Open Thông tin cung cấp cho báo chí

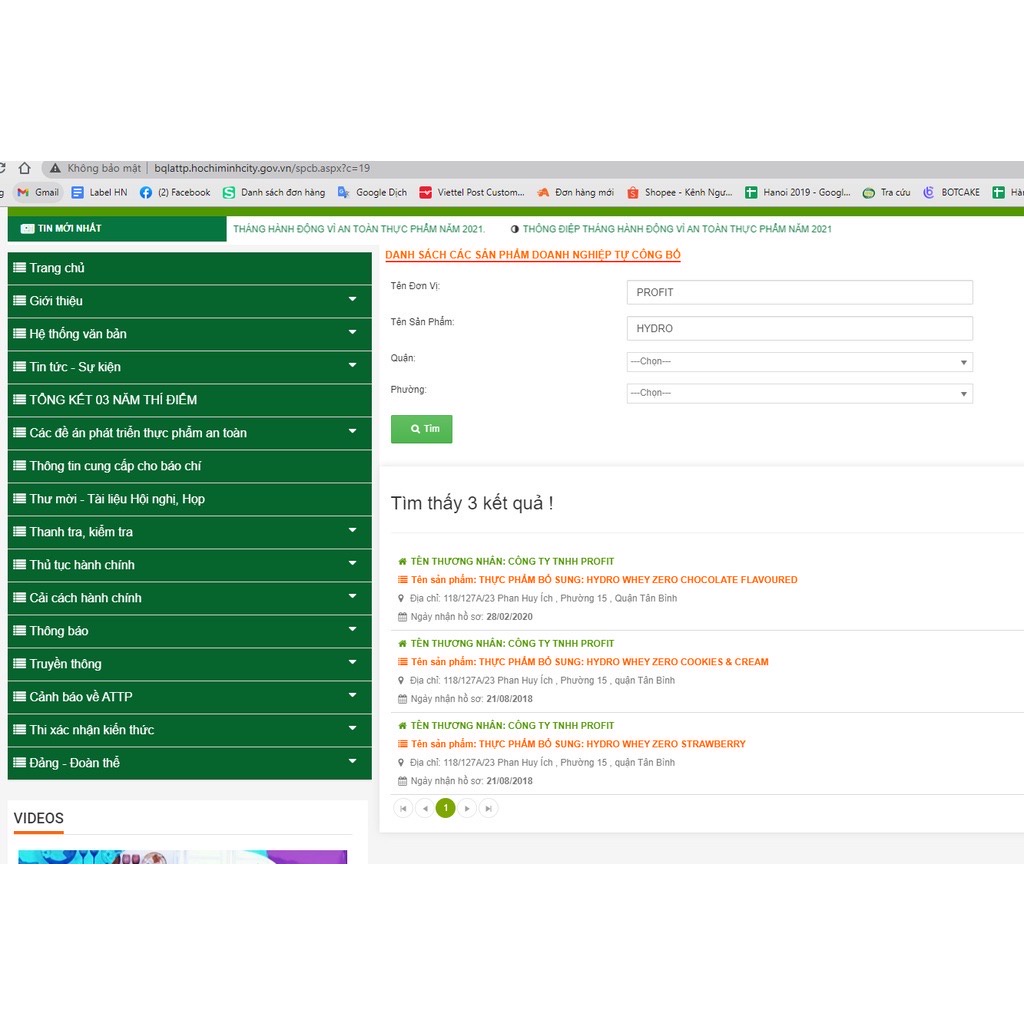tap(189, 466)
